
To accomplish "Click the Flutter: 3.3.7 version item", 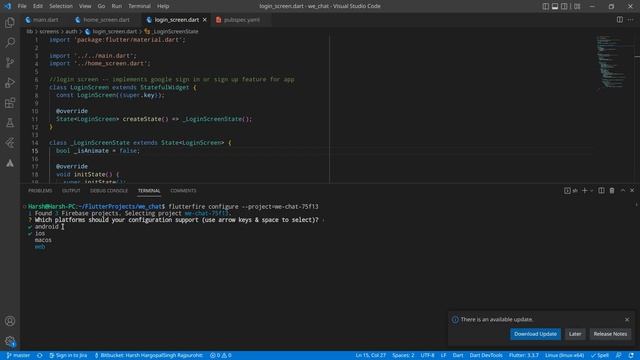I will click(x=524, y=356).
